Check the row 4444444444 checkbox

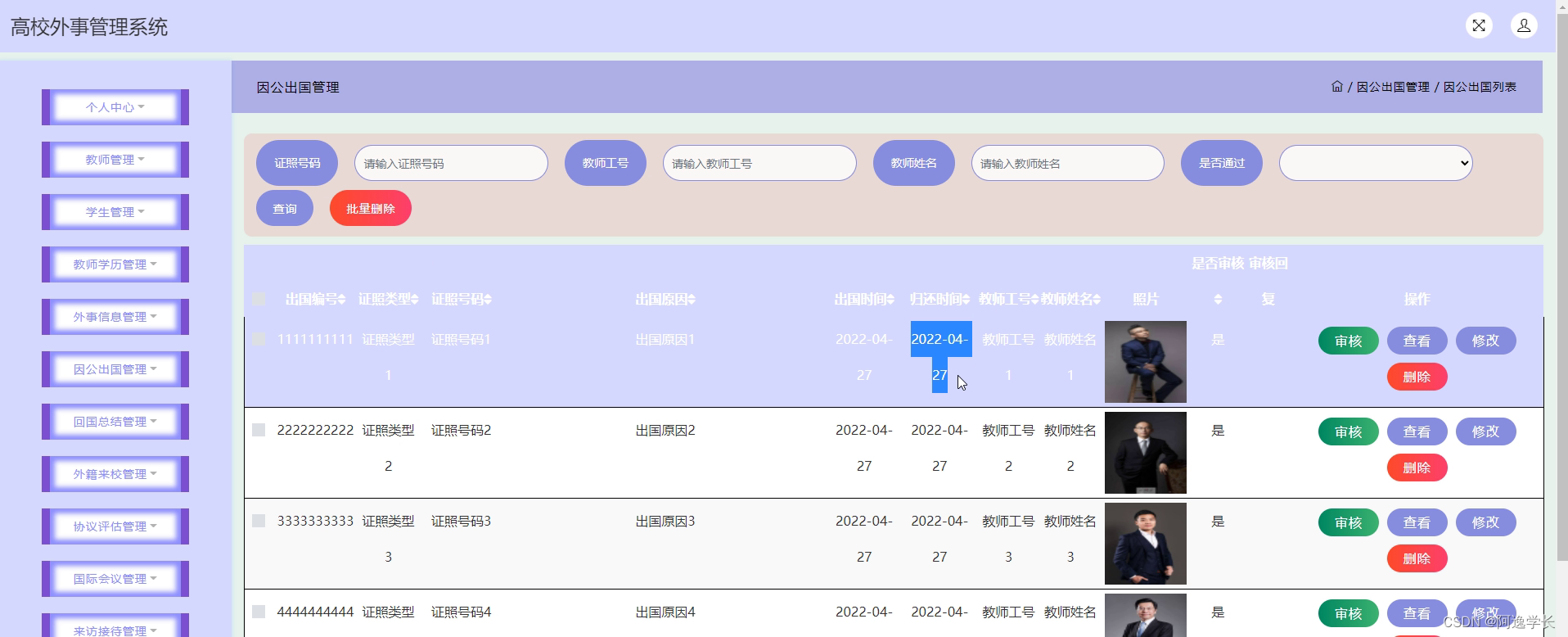tap(259, 612)
